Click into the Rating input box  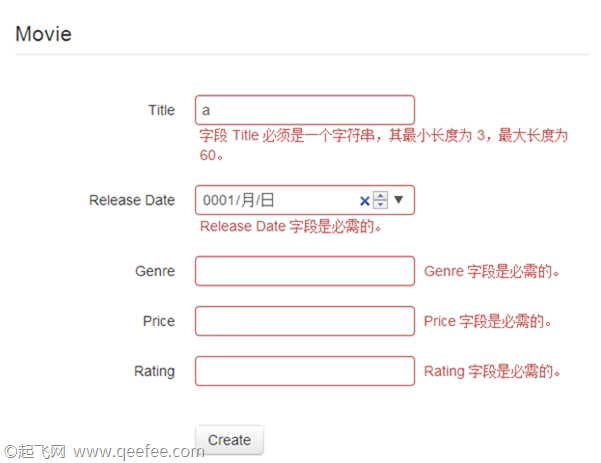[x=305, y=371]
